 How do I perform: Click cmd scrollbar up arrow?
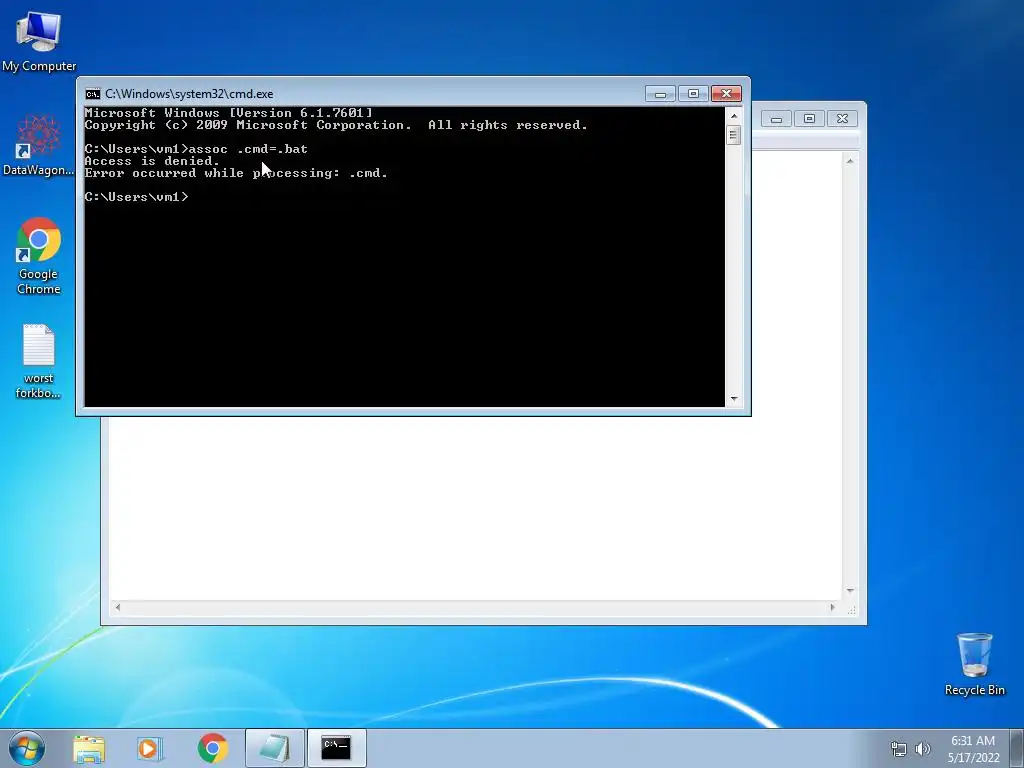tap(734, 116)
